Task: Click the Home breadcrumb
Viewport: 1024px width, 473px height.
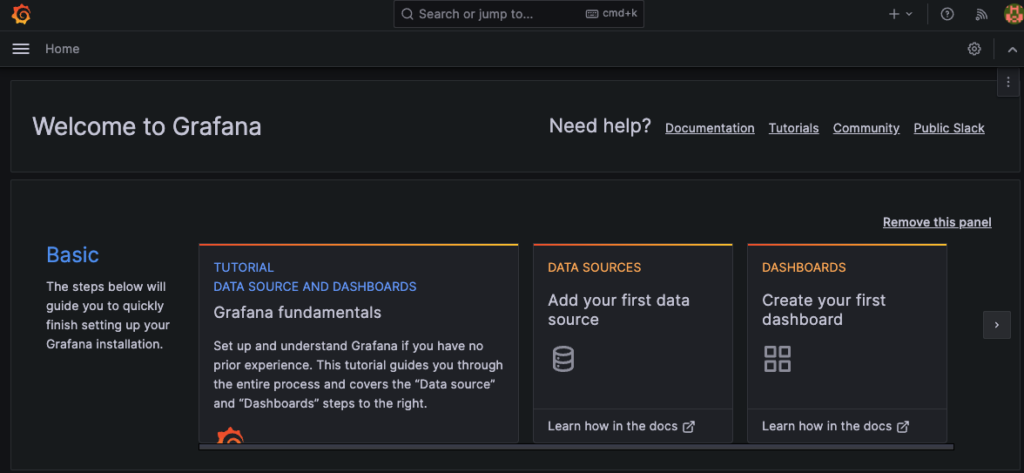Action: pyautogui.click(x=62, y=49)
